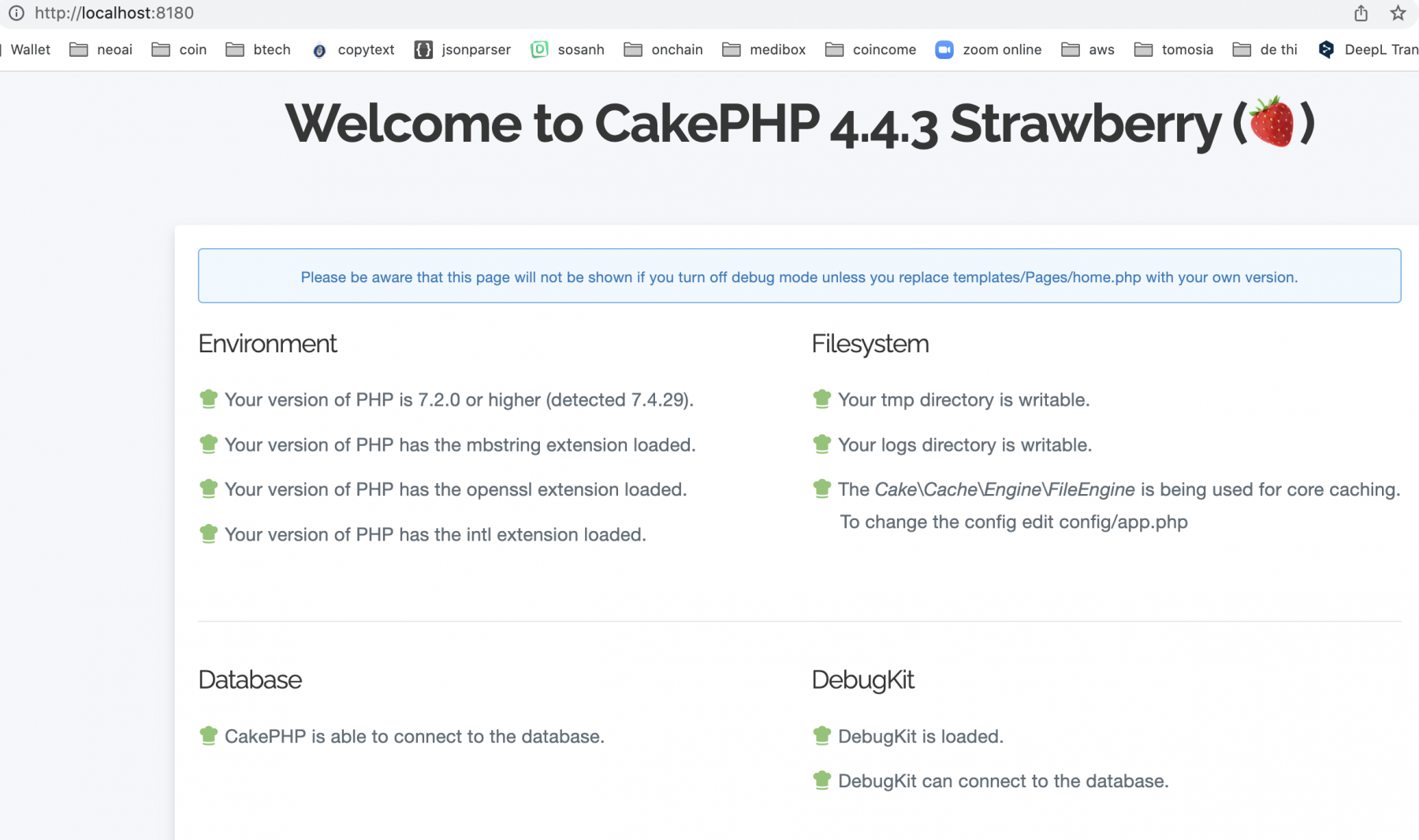Click 'Your tmp directory is writable' text
This screenshot has height=840, width=1419.
(x=964, y=400)
